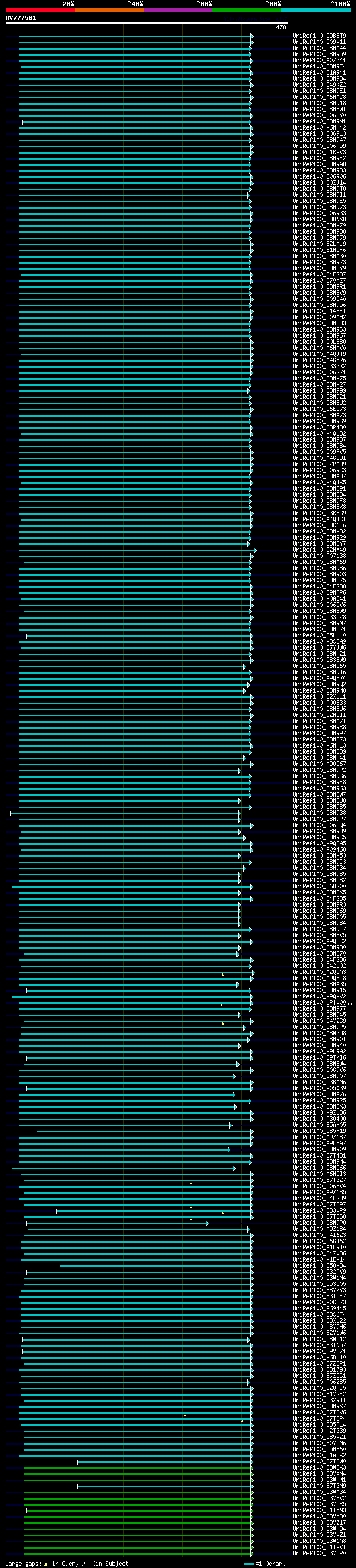The width and height of the screenshot is (356, 1568).
Task: Select the UniRef100_B2LMJ9 label
Action: 319,244
